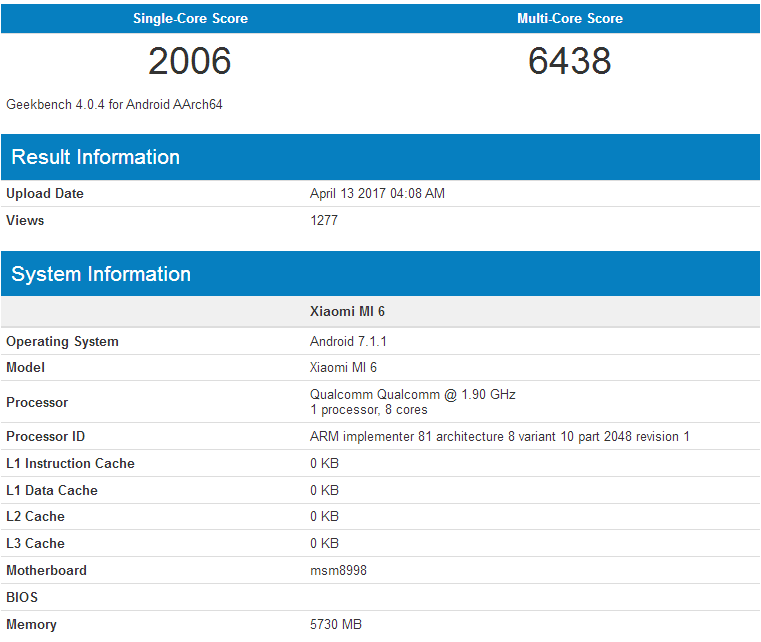Click the Multi-Core Score header

(570, 18)
